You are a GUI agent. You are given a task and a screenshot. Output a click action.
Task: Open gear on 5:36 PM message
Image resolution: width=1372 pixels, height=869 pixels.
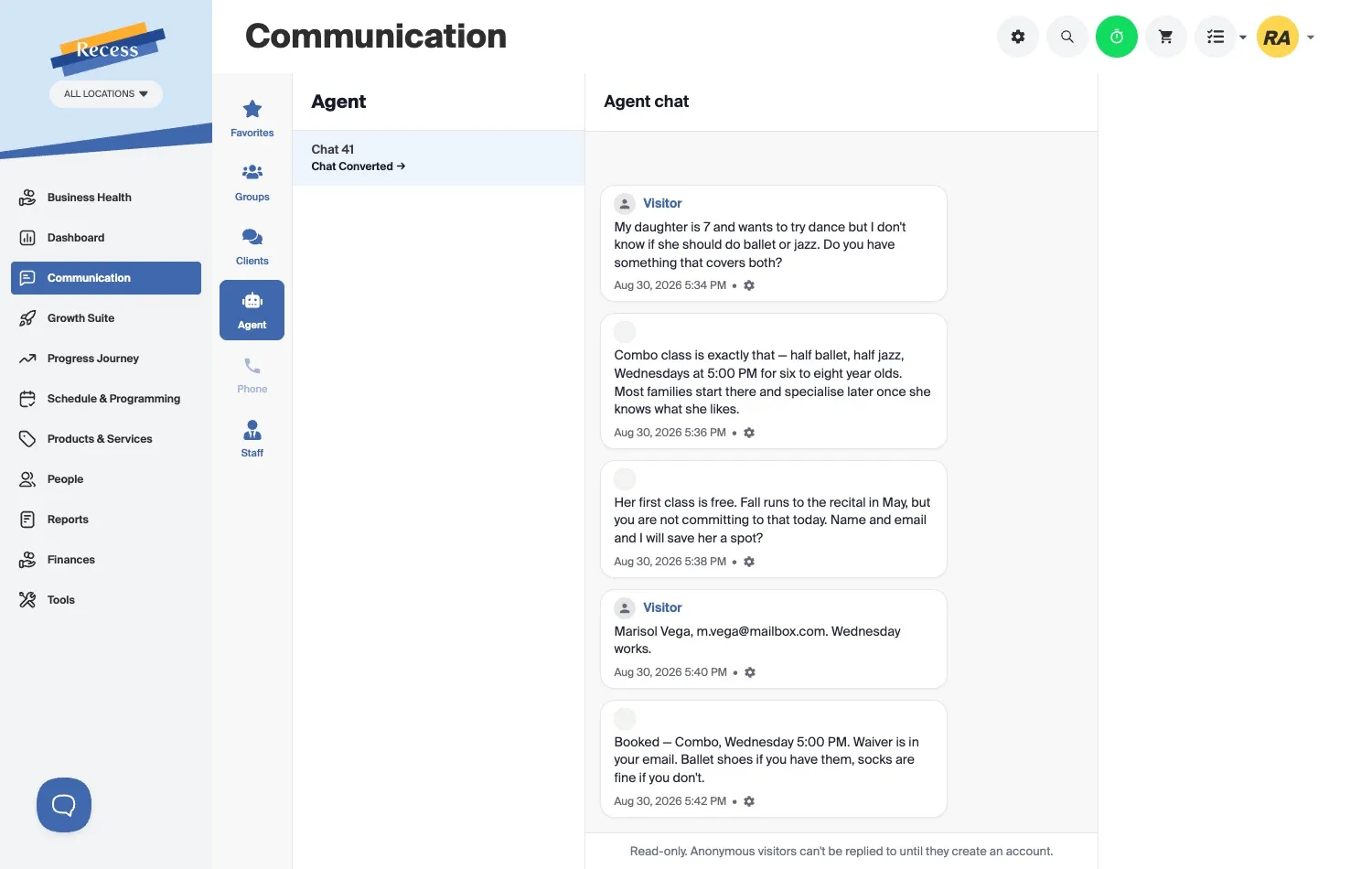point(749,433)
